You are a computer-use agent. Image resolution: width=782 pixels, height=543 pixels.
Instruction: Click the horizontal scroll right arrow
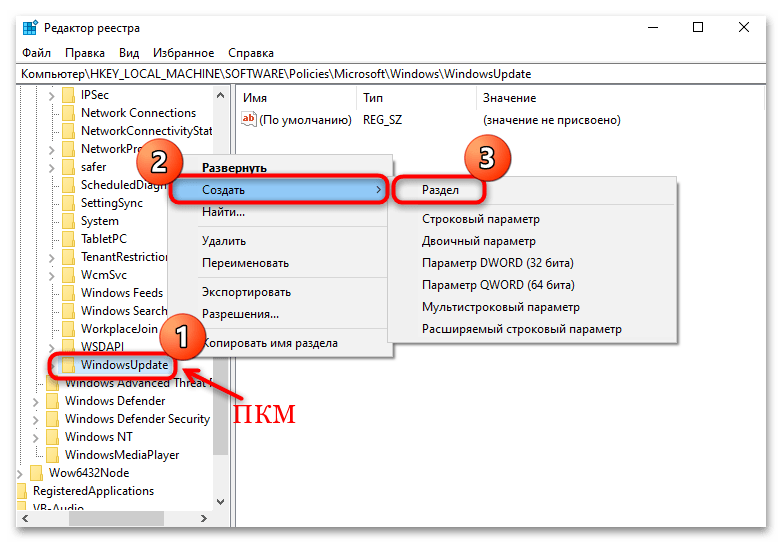(203, 519)
